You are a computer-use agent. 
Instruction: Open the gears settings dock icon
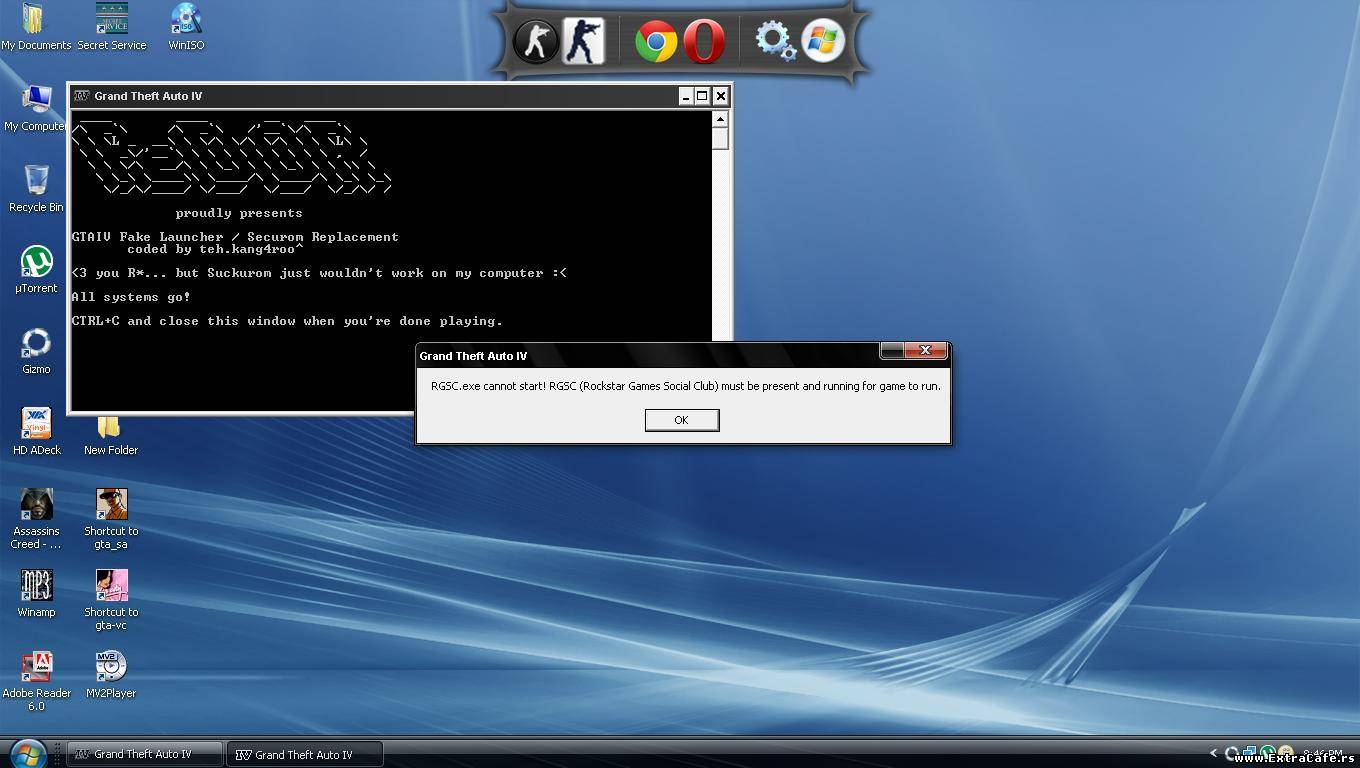click(x=774, y=42)
